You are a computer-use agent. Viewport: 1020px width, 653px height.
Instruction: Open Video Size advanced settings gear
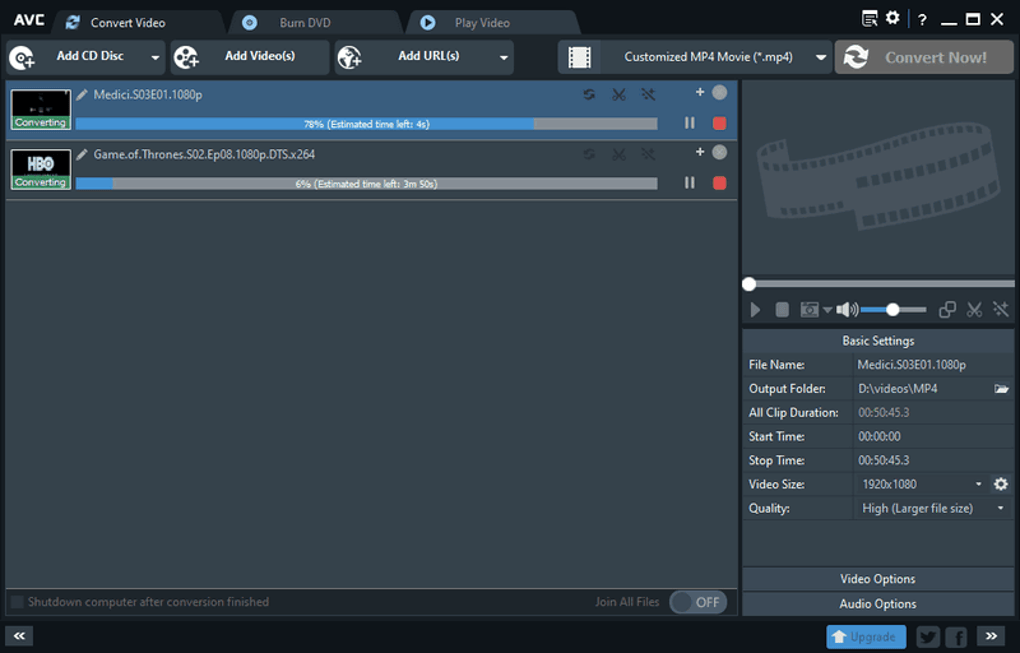coord(1000,484)
